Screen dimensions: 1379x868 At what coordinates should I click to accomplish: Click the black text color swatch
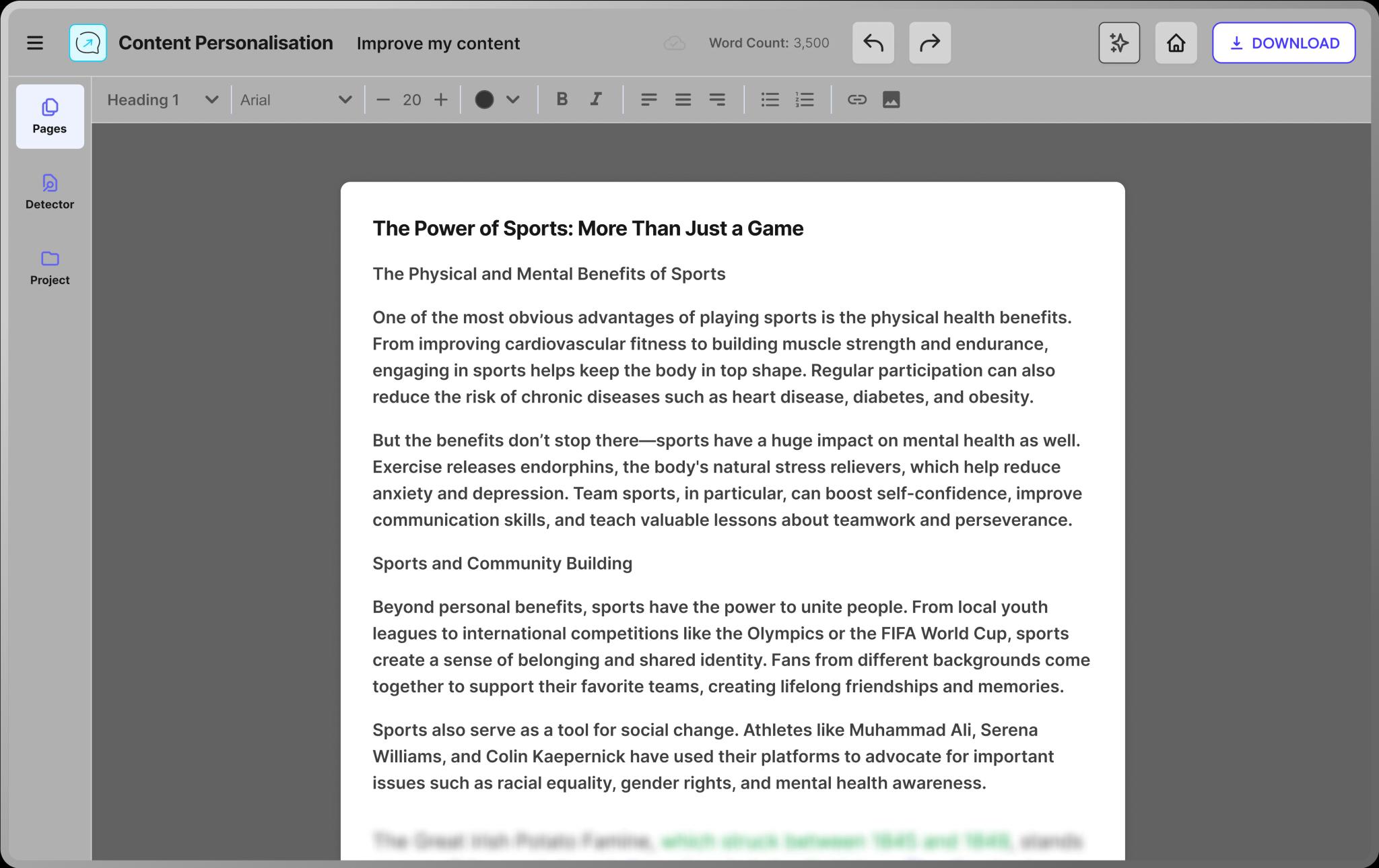click(x=484, y=100)
